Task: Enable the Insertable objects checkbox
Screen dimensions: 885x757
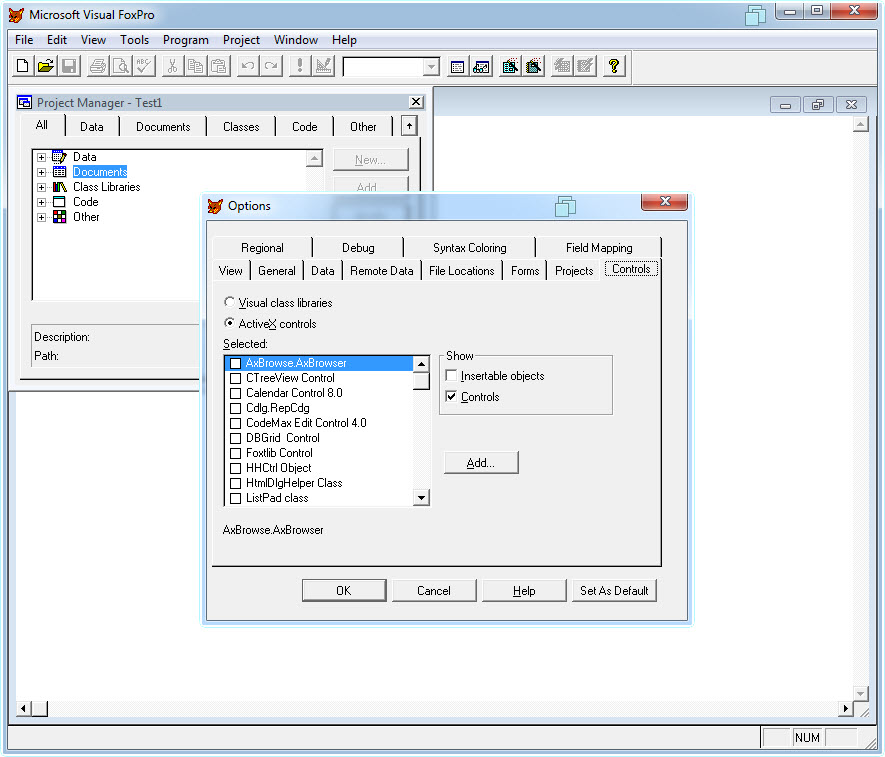Action: (451, 375)
